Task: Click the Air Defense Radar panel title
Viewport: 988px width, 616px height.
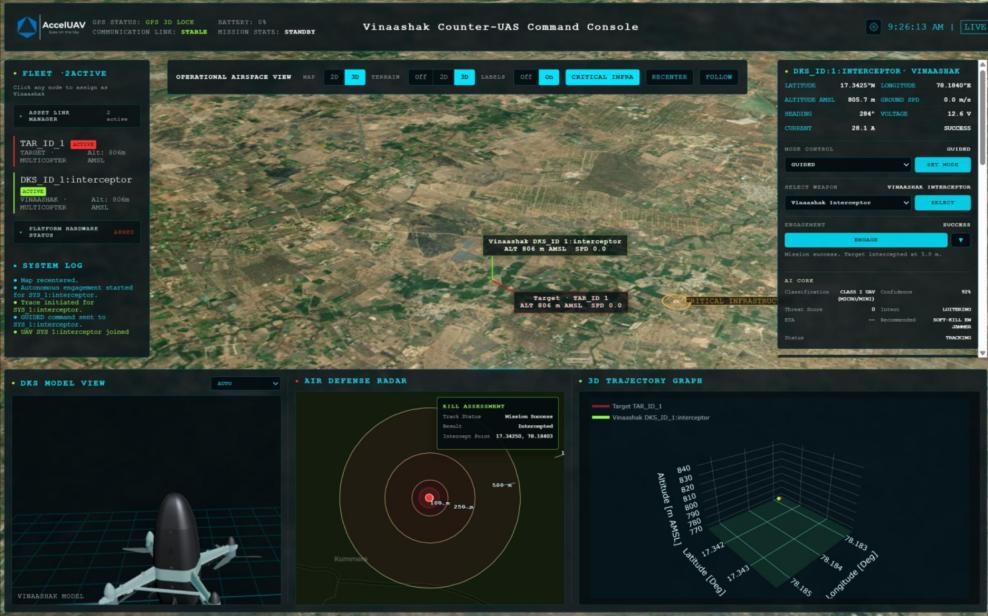Action: tap(355, 380)
